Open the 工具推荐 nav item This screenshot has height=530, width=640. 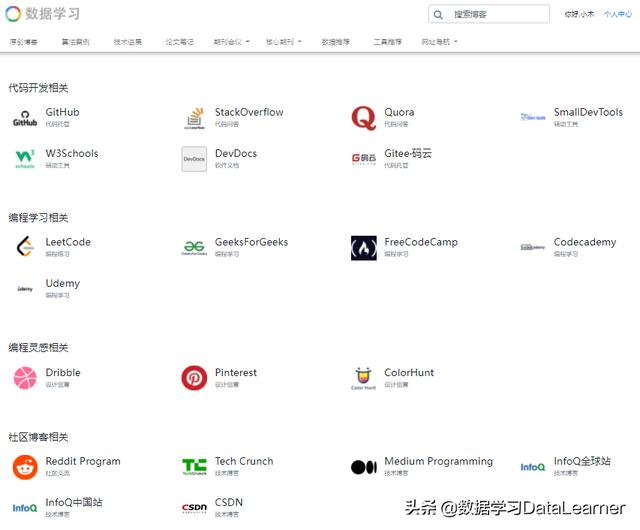point(387,42)
